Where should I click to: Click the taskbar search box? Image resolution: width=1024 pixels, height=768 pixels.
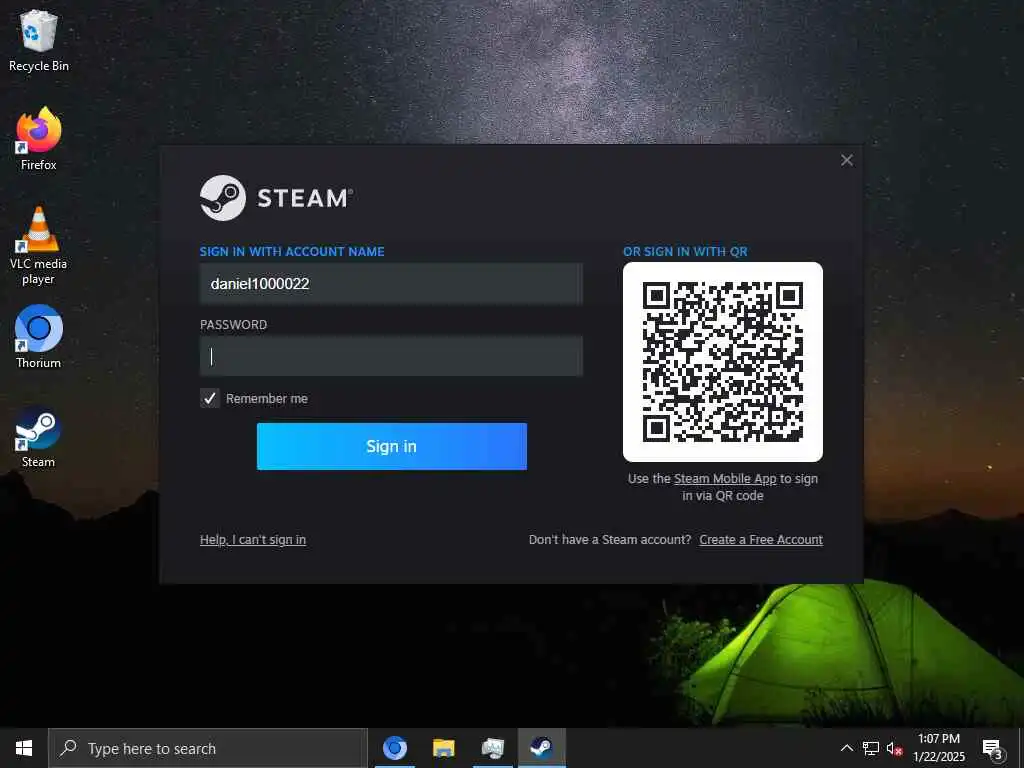pyautogui.click(x=208, y=748)
